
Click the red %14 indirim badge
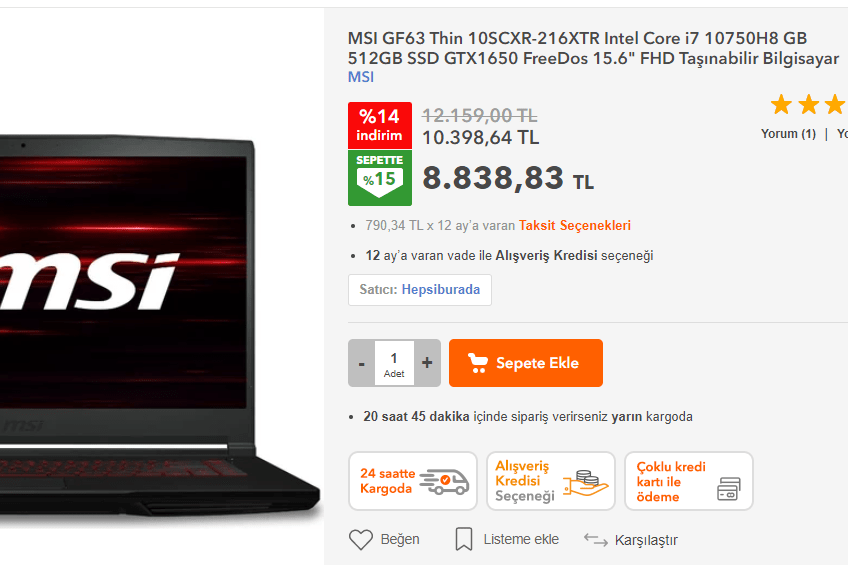380,125
